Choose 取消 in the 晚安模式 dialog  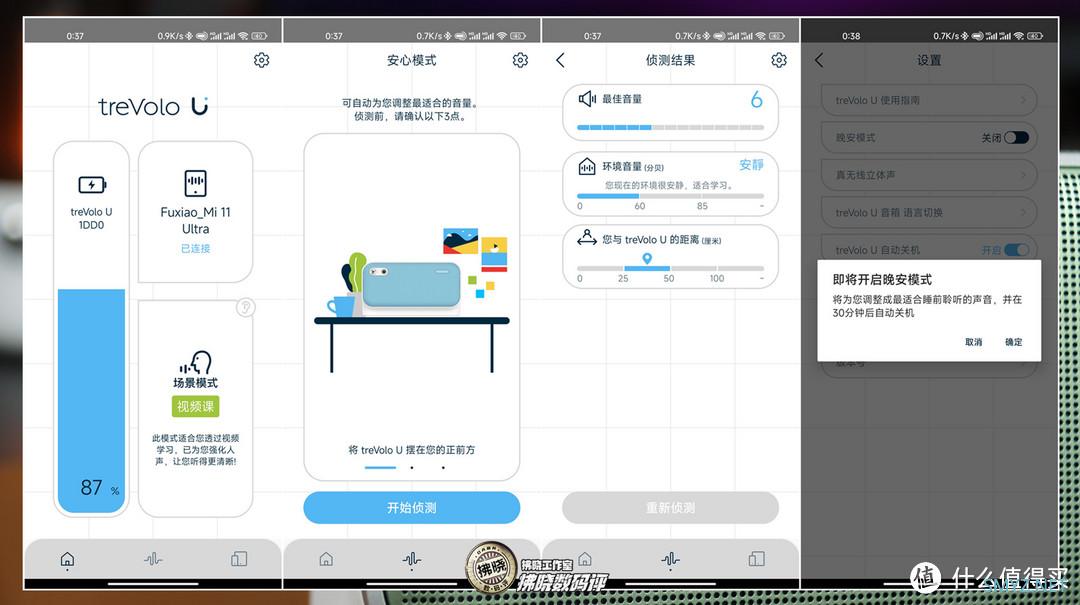[973, 342]
